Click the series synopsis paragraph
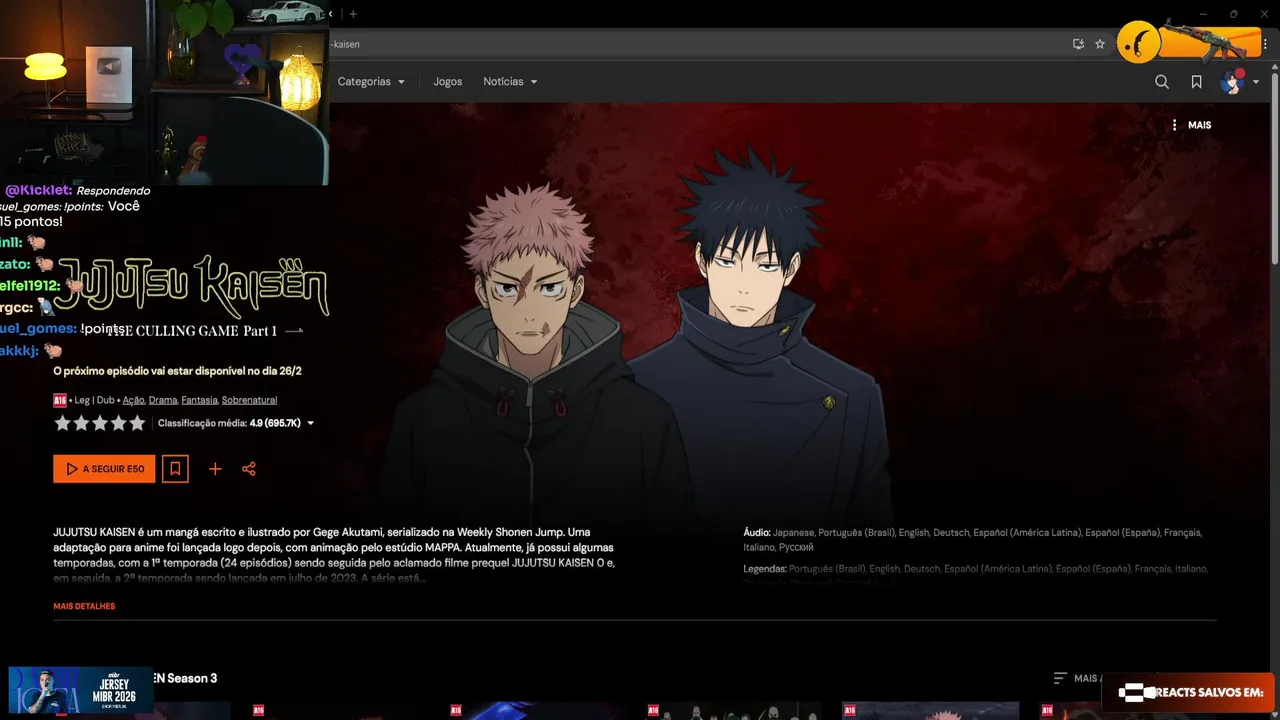1280x720 pixels. point(335,555)
